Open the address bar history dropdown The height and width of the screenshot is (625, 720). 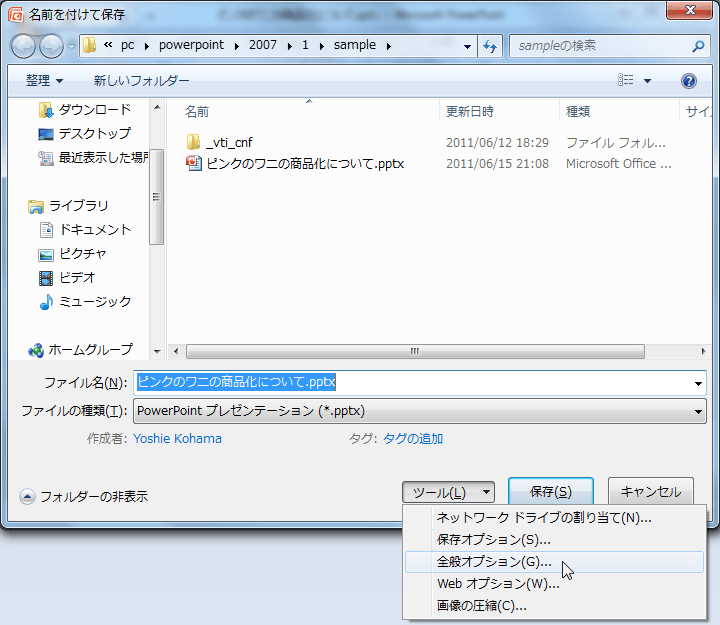(467, 46)
